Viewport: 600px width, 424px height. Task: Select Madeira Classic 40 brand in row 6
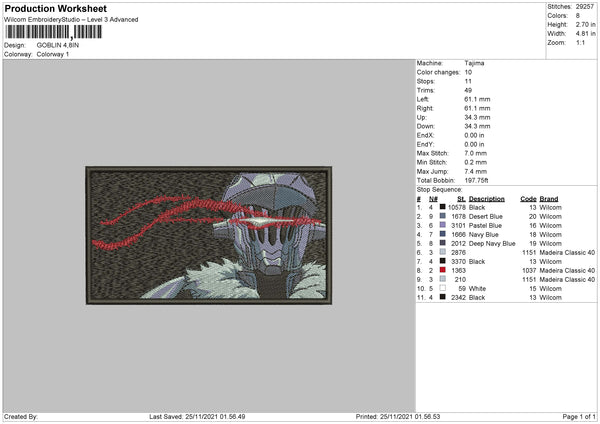[567, 253]
